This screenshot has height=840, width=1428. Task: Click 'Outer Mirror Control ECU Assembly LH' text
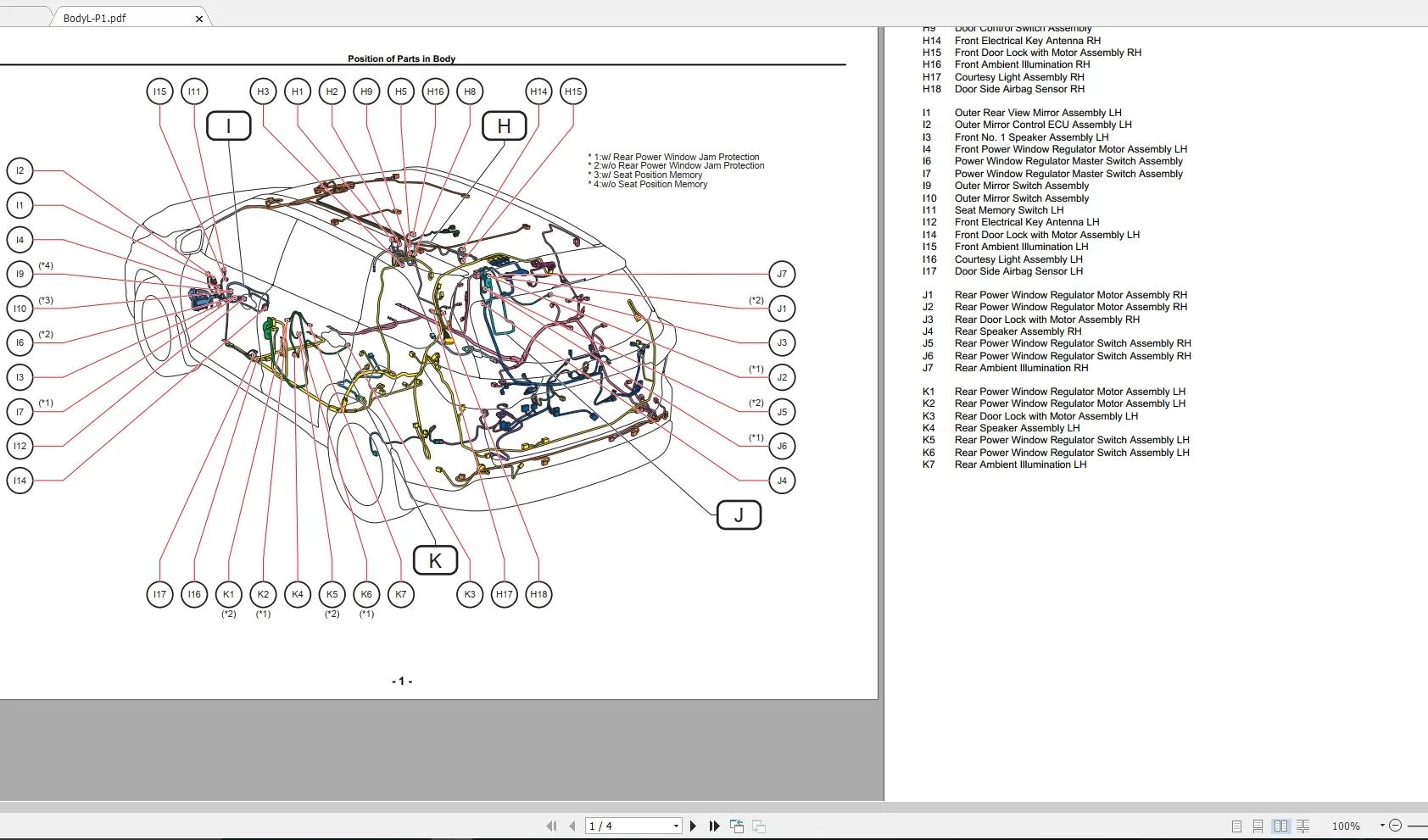coord(1043,125)
